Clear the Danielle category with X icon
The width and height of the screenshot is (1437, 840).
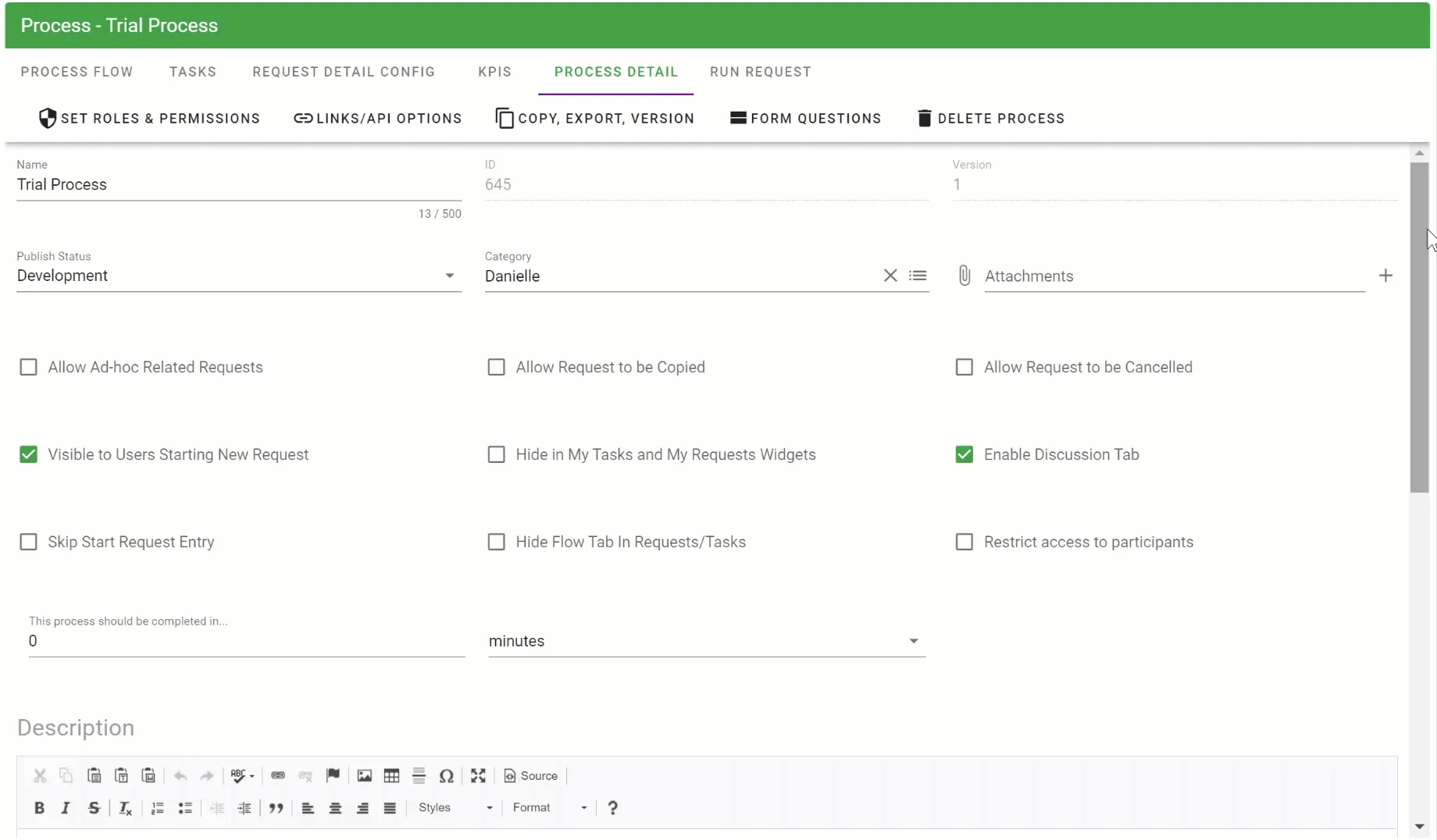pos(890,276)
